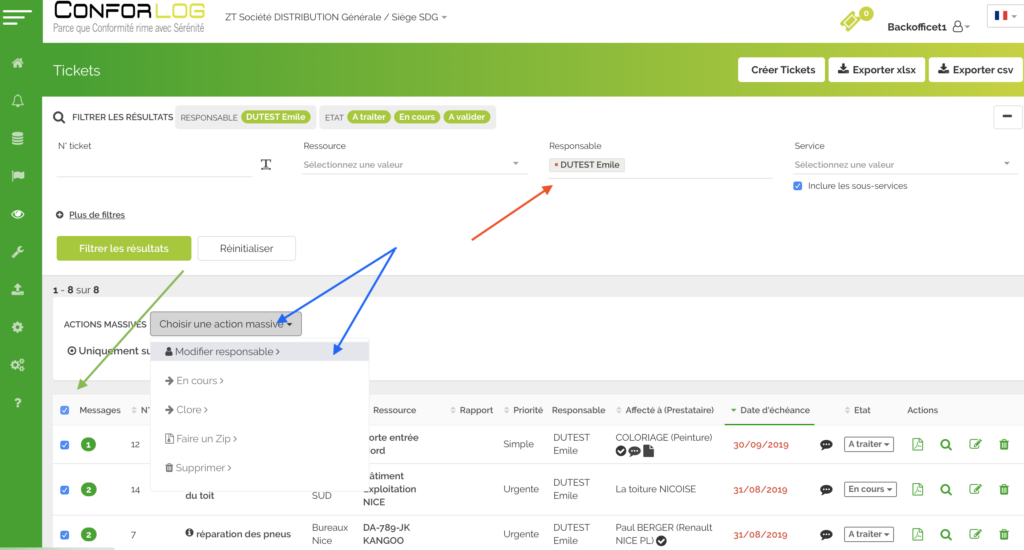Click the Exporter xlsx button
The width and height of the screenshot is (1024, 550).
click(876, 70)
